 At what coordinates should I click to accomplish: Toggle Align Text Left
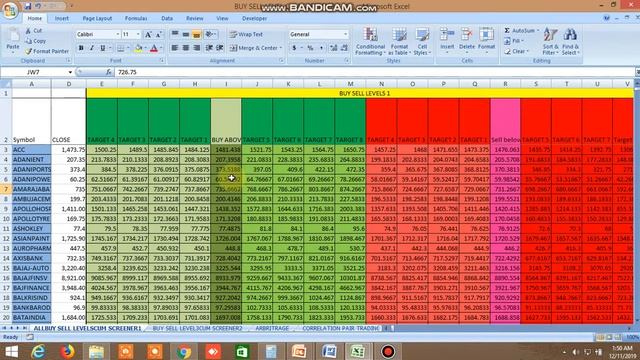coord(175,48)
